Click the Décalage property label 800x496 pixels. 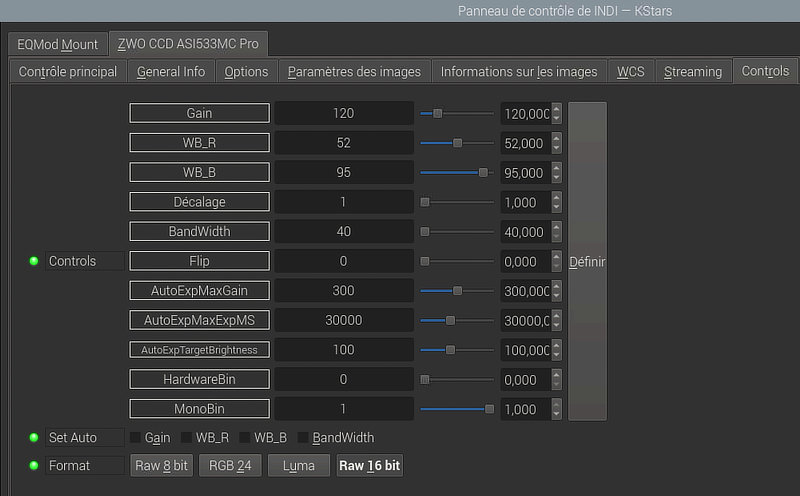pyautogui.click(x=199, y=202)
